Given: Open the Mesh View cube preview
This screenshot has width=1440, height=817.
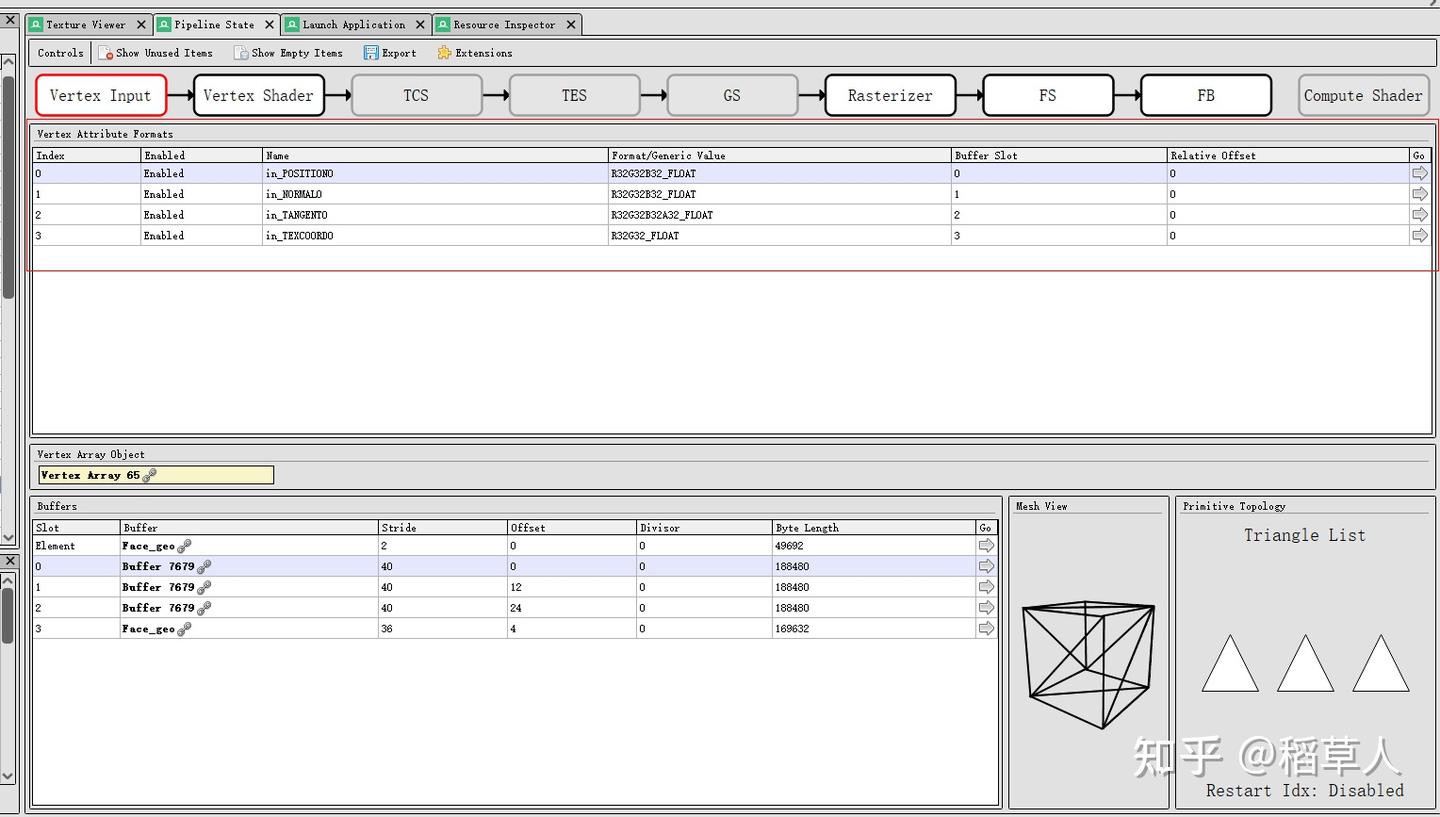Looking at the screenshot, I should coord(1088,663).
